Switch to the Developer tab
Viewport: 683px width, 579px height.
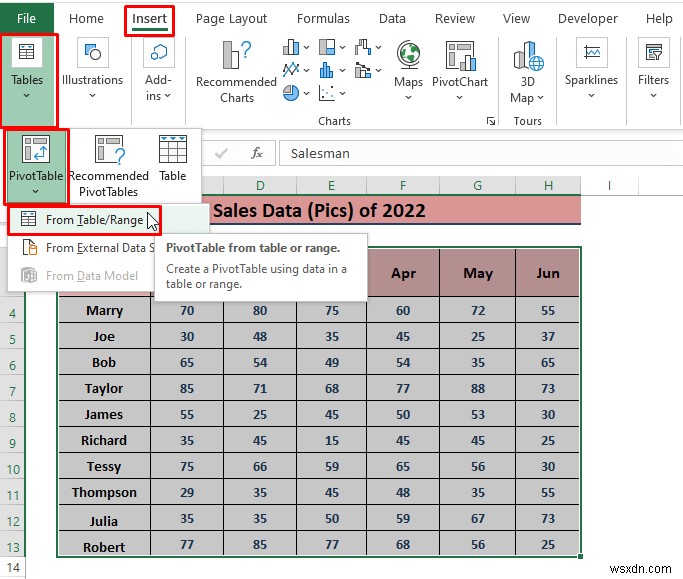(588, 18)
